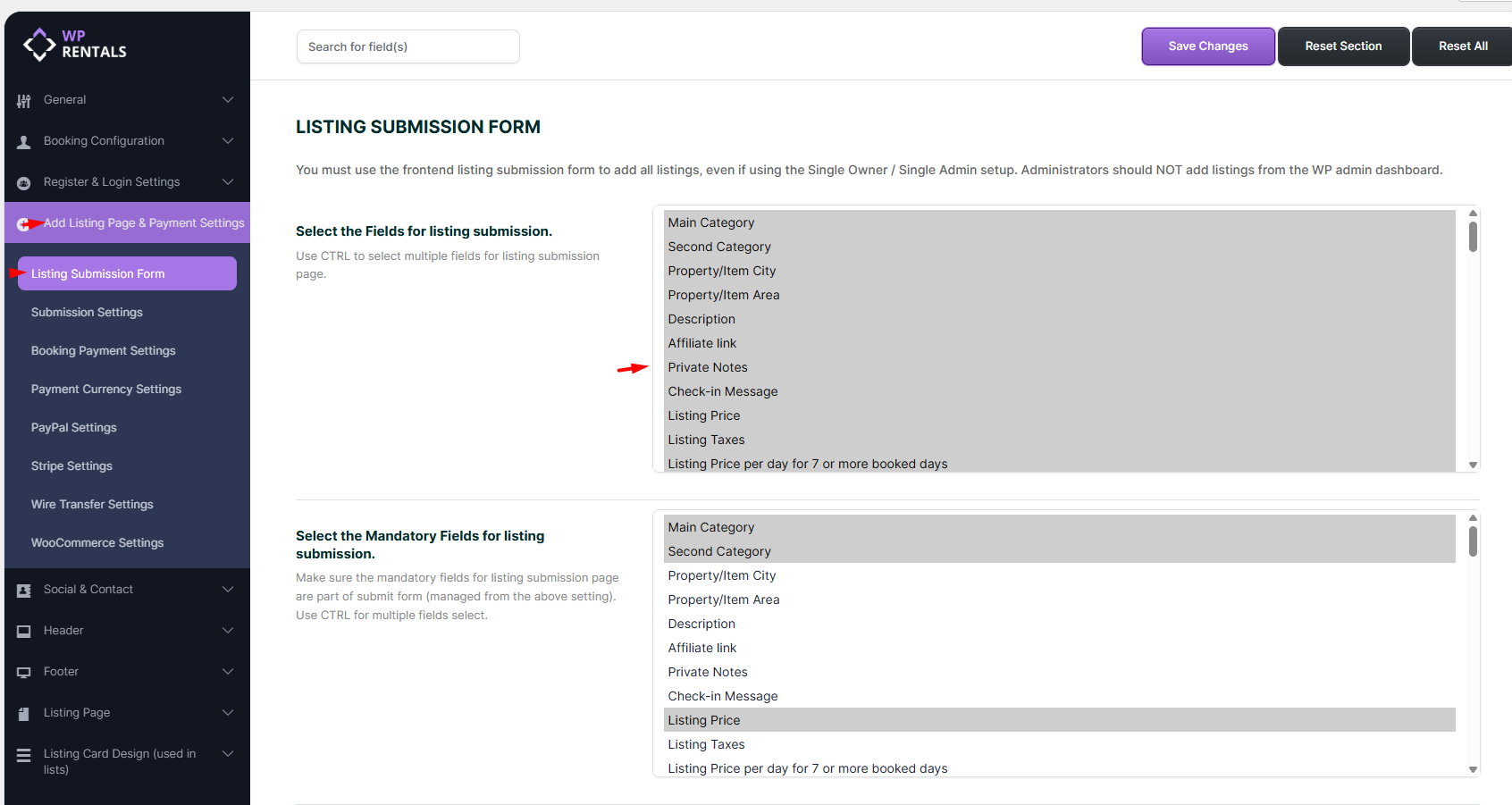Viewport: 1512px width, 805px height.
Task: Select Private Notes in the fields list
Action: point(708,368)
